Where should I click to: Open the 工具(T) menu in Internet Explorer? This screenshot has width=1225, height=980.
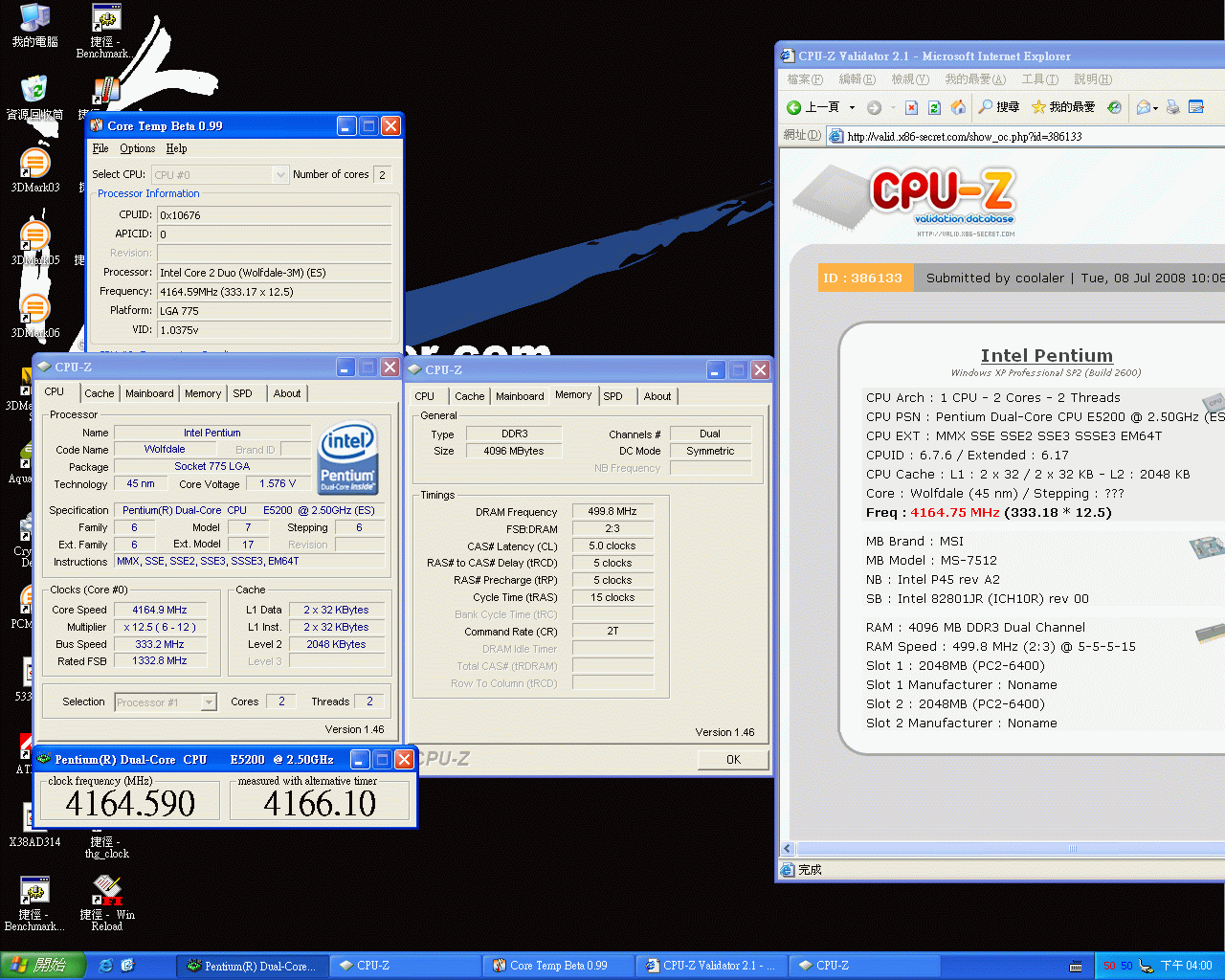(1039, 79)
